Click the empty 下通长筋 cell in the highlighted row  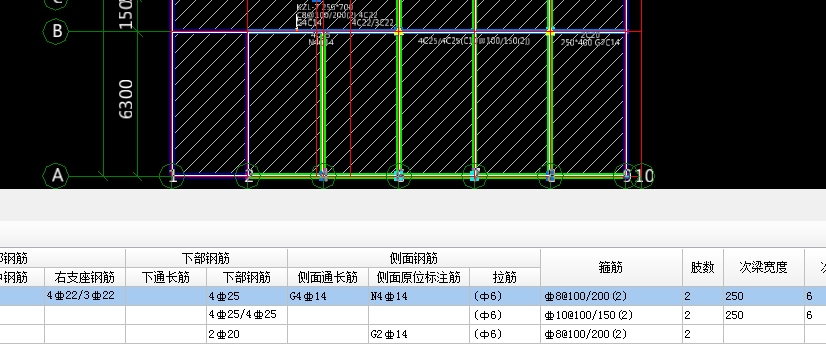pos(166,296)
